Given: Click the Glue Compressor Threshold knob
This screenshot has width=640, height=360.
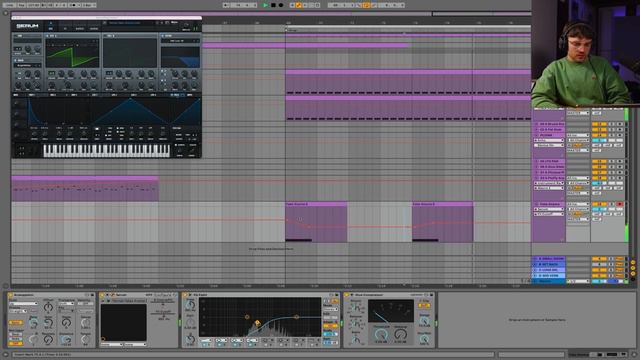Looking at the screenshot, I should tap(381, 335).
